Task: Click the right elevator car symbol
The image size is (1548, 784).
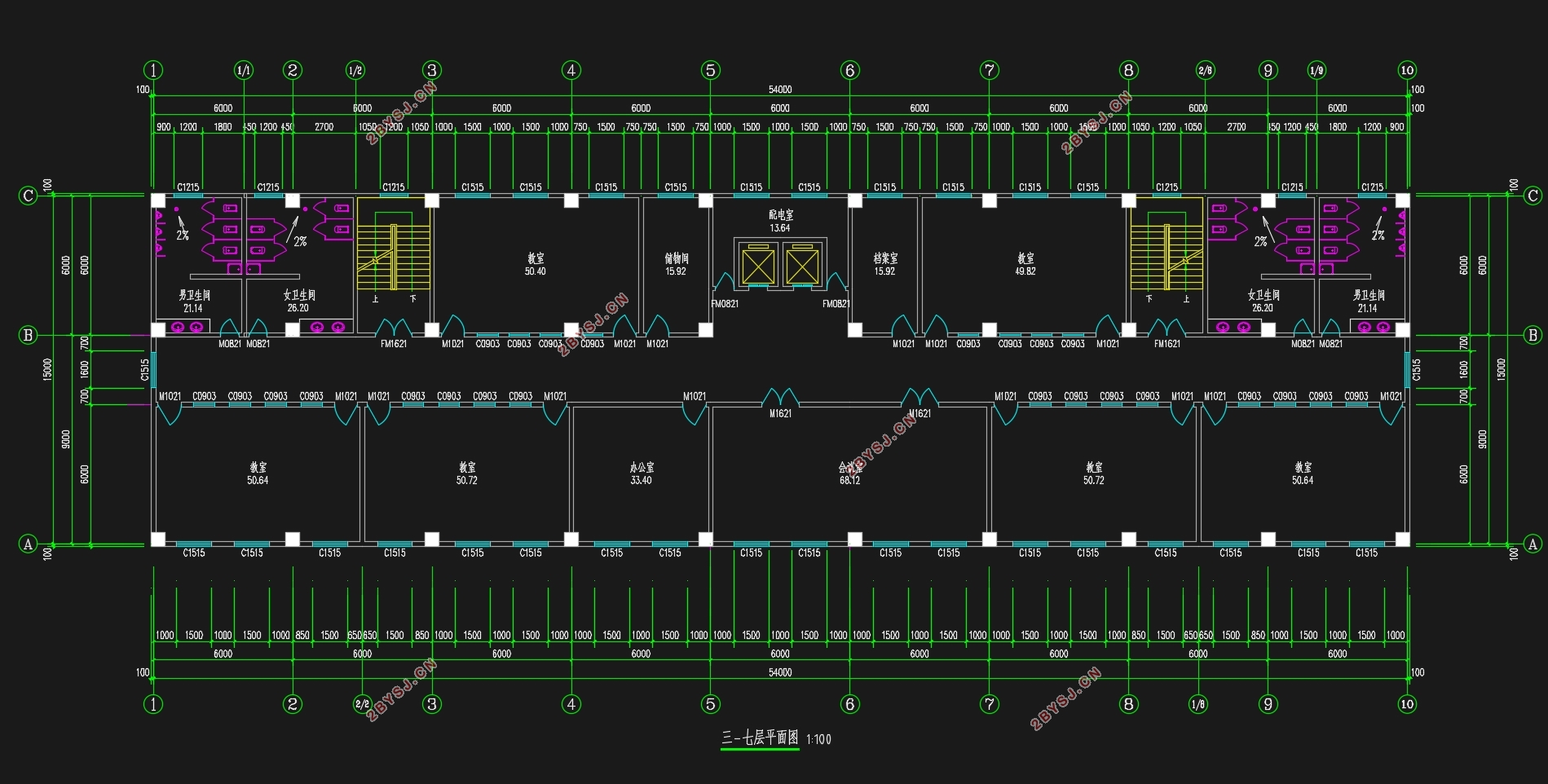Action: (x=802, y=266)
